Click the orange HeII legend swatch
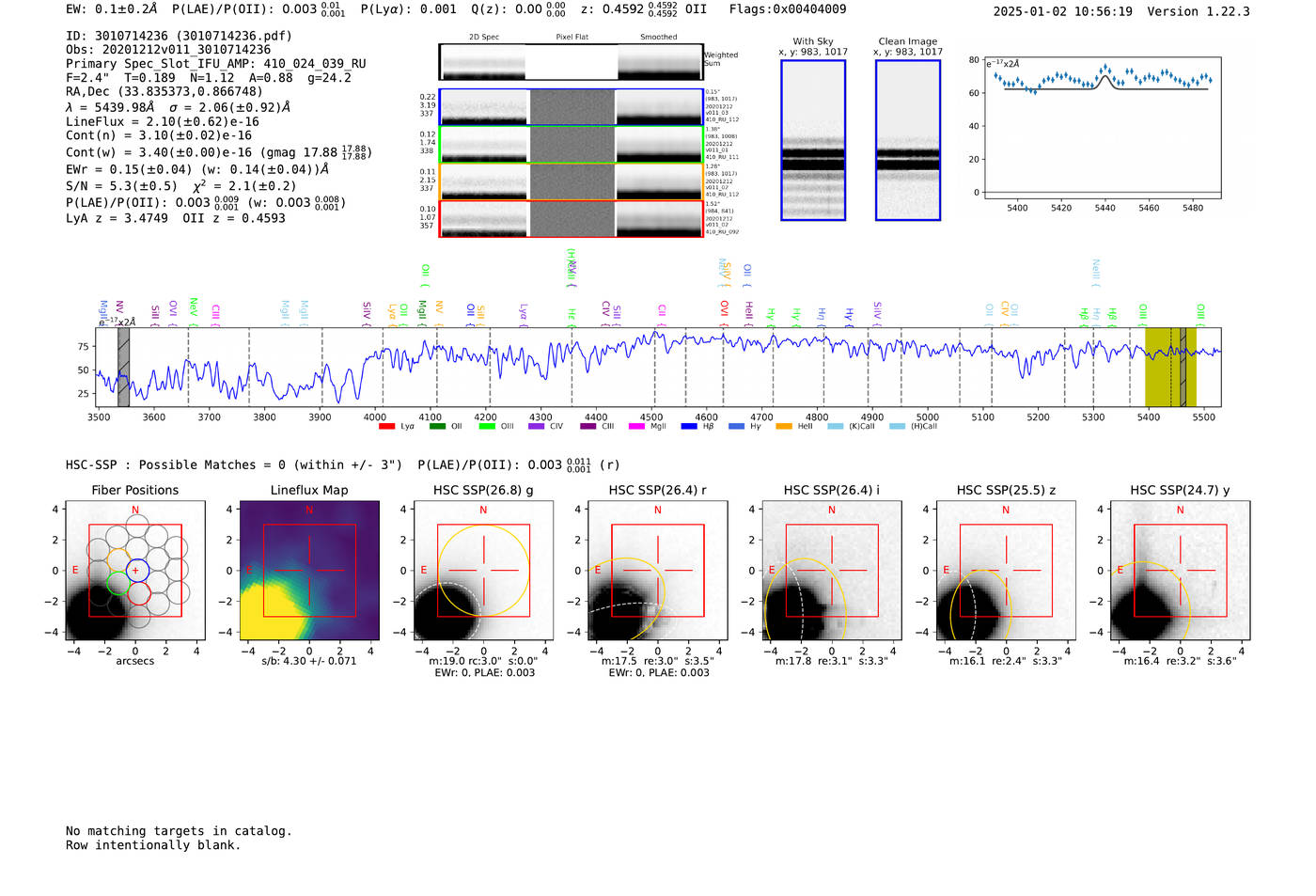Viewport: 1316px width, 896px height. [x=784, y=427]
